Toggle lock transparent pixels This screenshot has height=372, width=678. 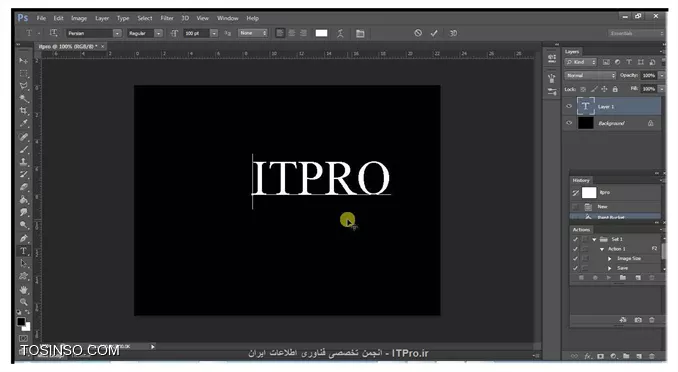click(x=583, y=89)
